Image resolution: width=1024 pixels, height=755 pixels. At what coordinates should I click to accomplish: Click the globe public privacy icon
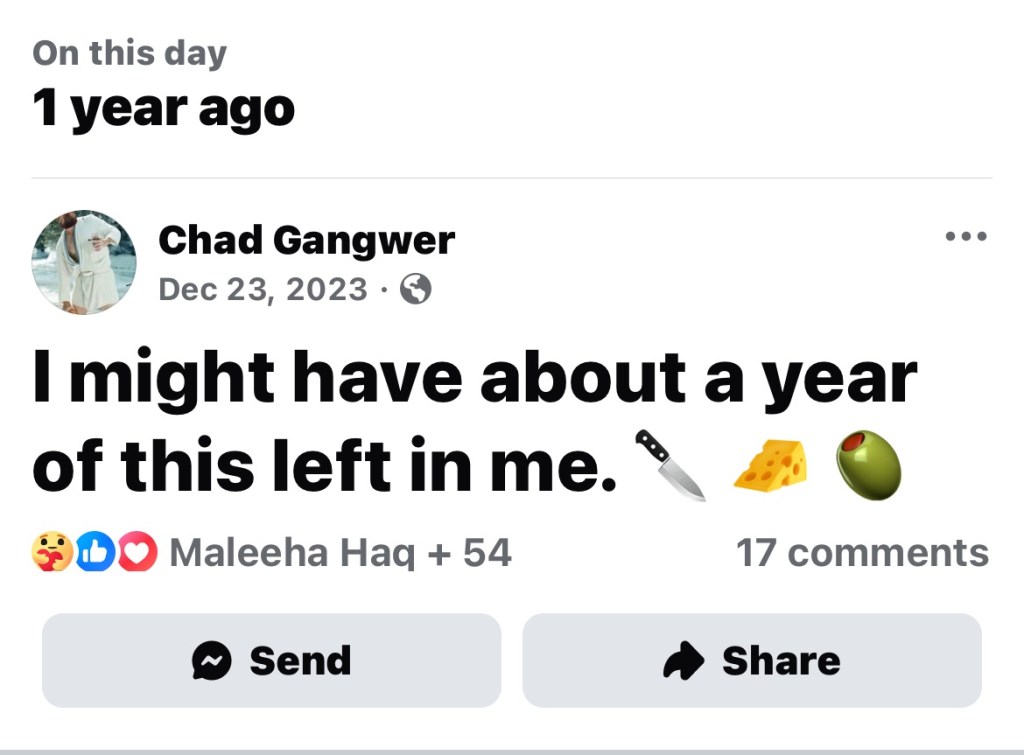(415, 290)
